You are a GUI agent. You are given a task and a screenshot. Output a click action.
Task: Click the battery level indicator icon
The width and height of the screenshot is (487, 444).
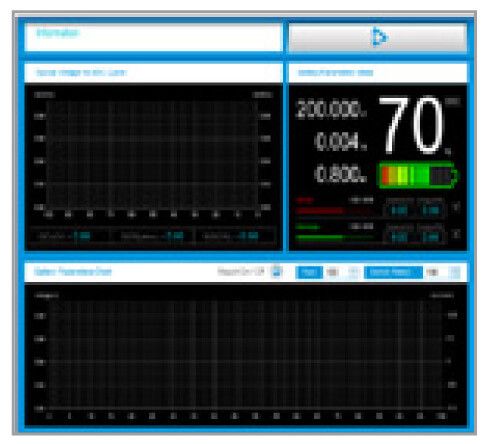419,175
